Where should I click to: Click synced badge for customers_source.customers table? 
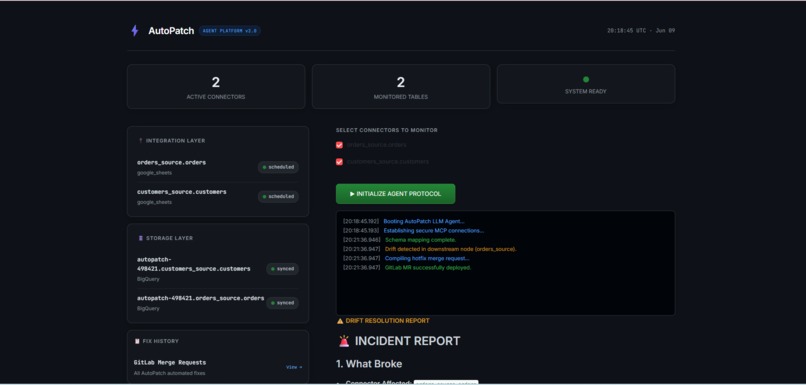[x=282, y=269]
